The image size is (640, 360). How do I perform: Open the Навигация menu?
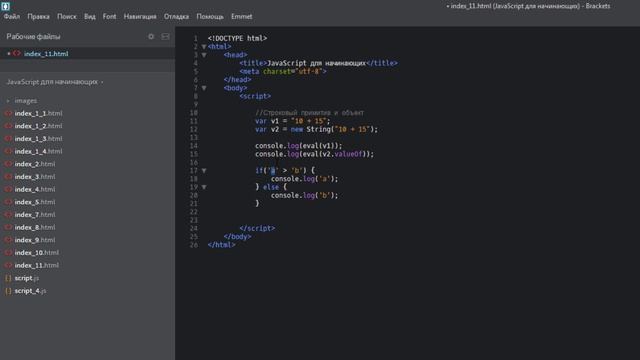pyautogui.click(x=140, y=17)
